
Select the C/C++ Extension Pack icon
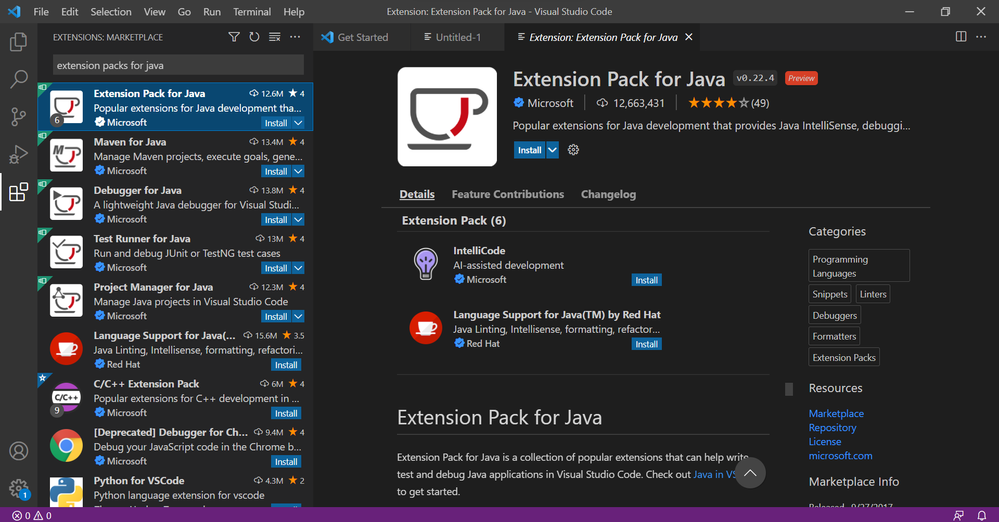[66, 398]
